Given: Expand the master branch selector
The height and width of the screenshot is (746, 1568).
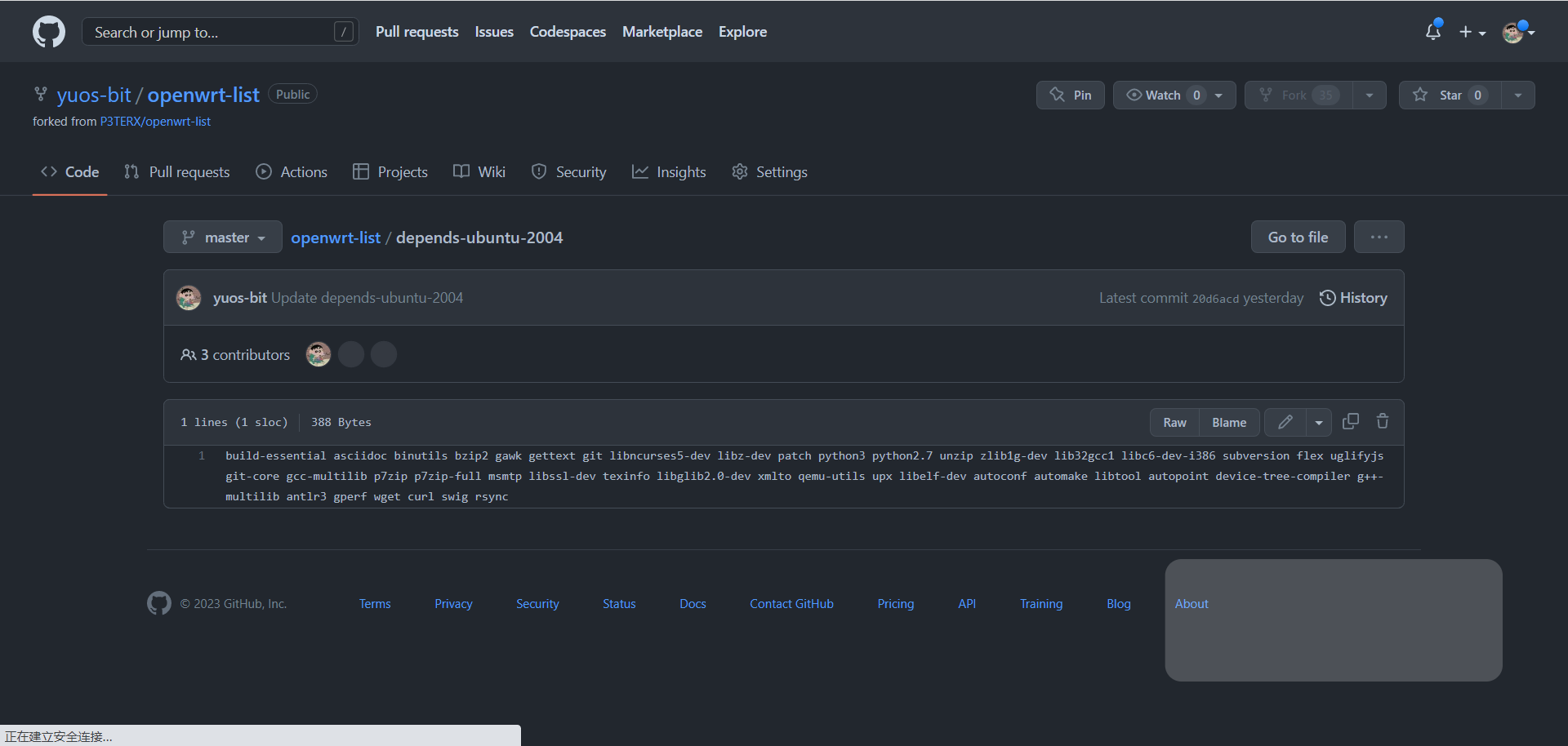Looking at the screenshot, I should tap(223, 238).
